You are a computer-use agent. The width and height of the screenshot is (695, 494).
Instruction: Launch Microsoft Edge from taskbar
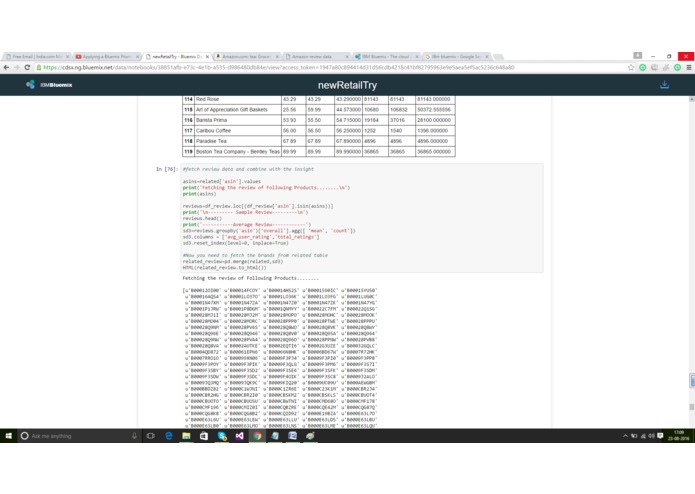[169, 436]
